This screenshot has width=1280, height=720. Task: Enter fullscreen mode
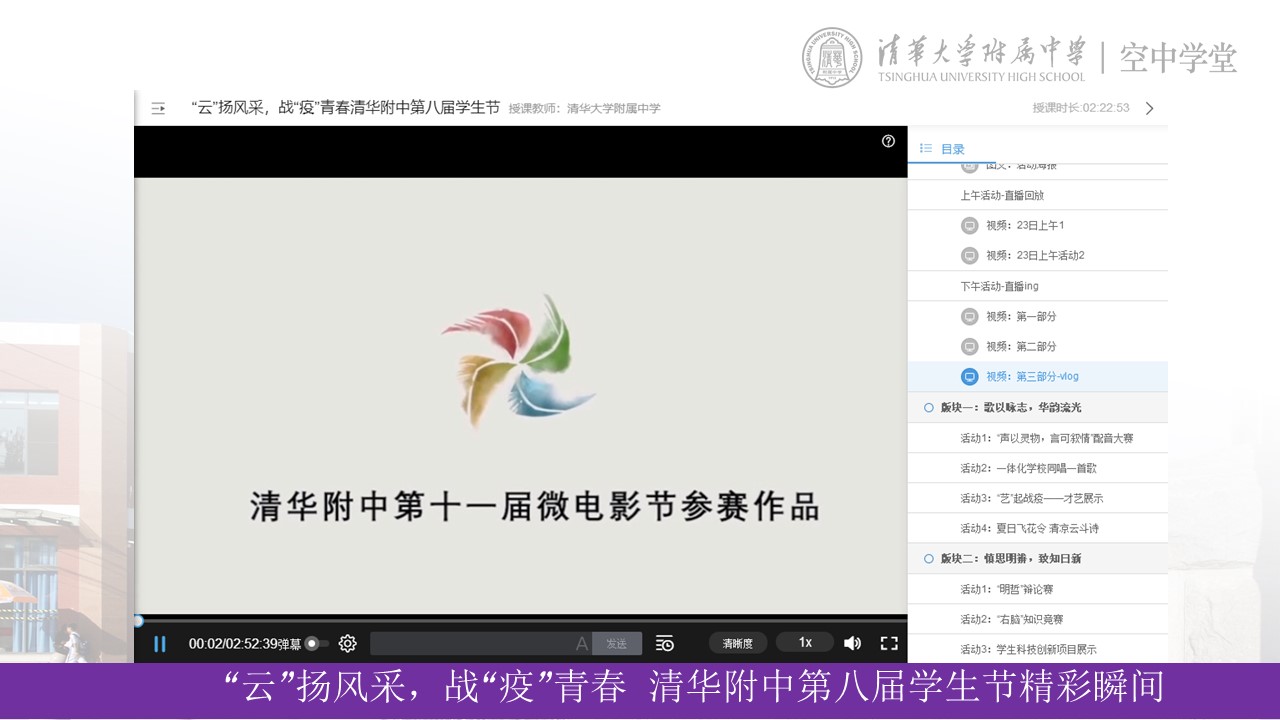coord(888,644)
